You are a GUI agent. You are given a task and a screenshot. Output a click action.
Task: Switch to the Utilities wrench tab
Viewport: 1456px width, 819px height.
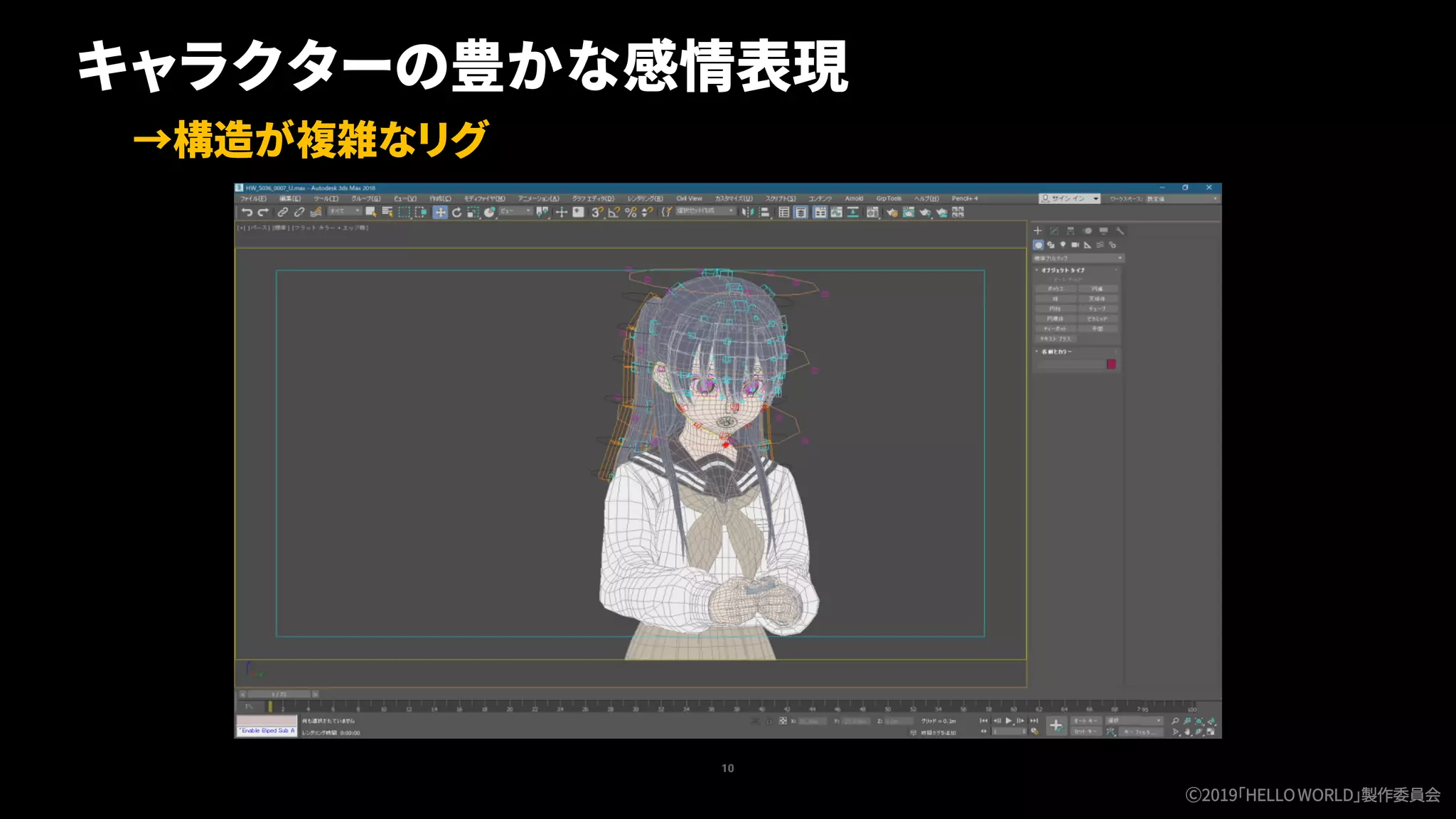1120,231
